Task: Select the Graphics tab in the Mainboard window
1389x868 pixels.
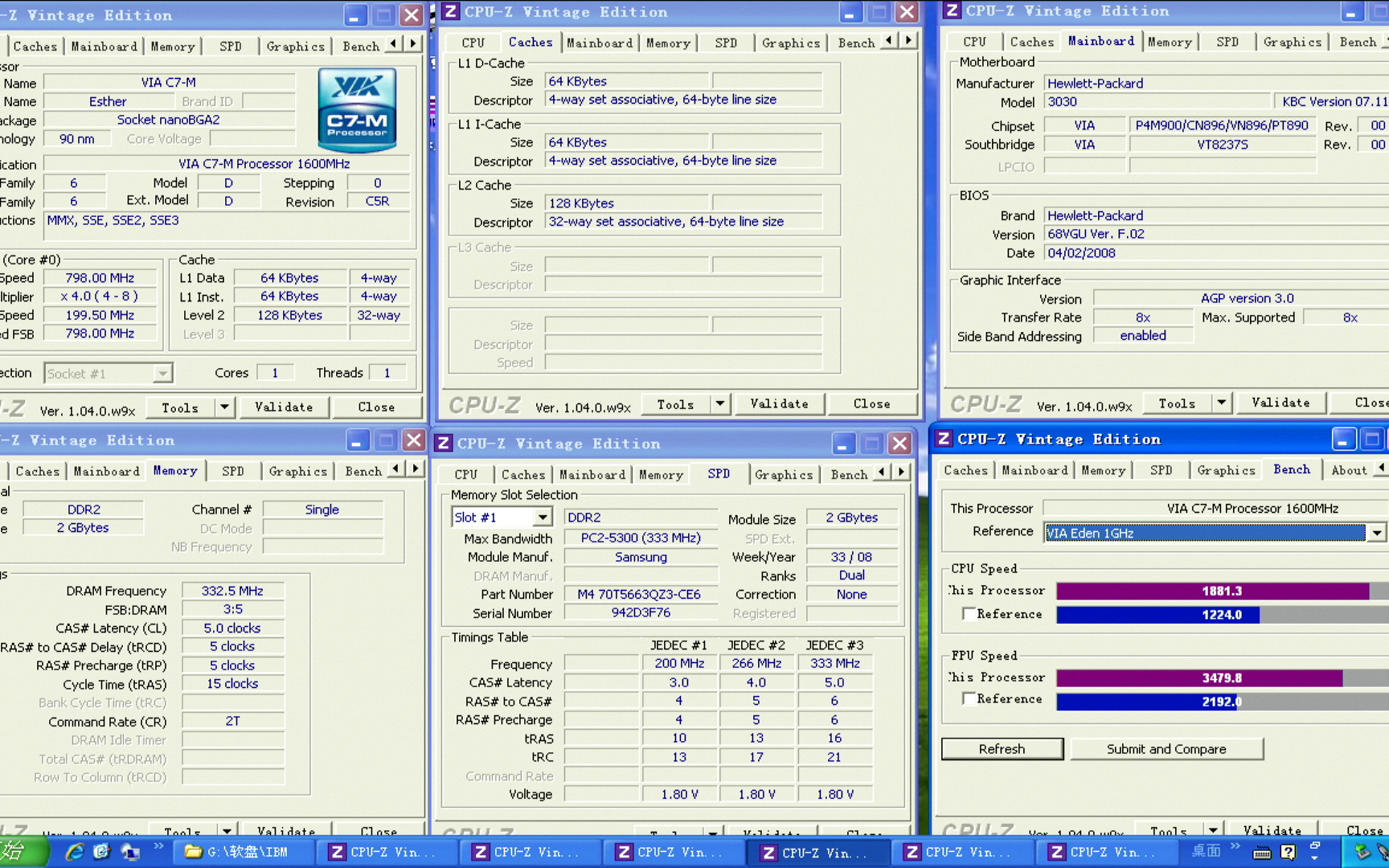Action: 1292,42
